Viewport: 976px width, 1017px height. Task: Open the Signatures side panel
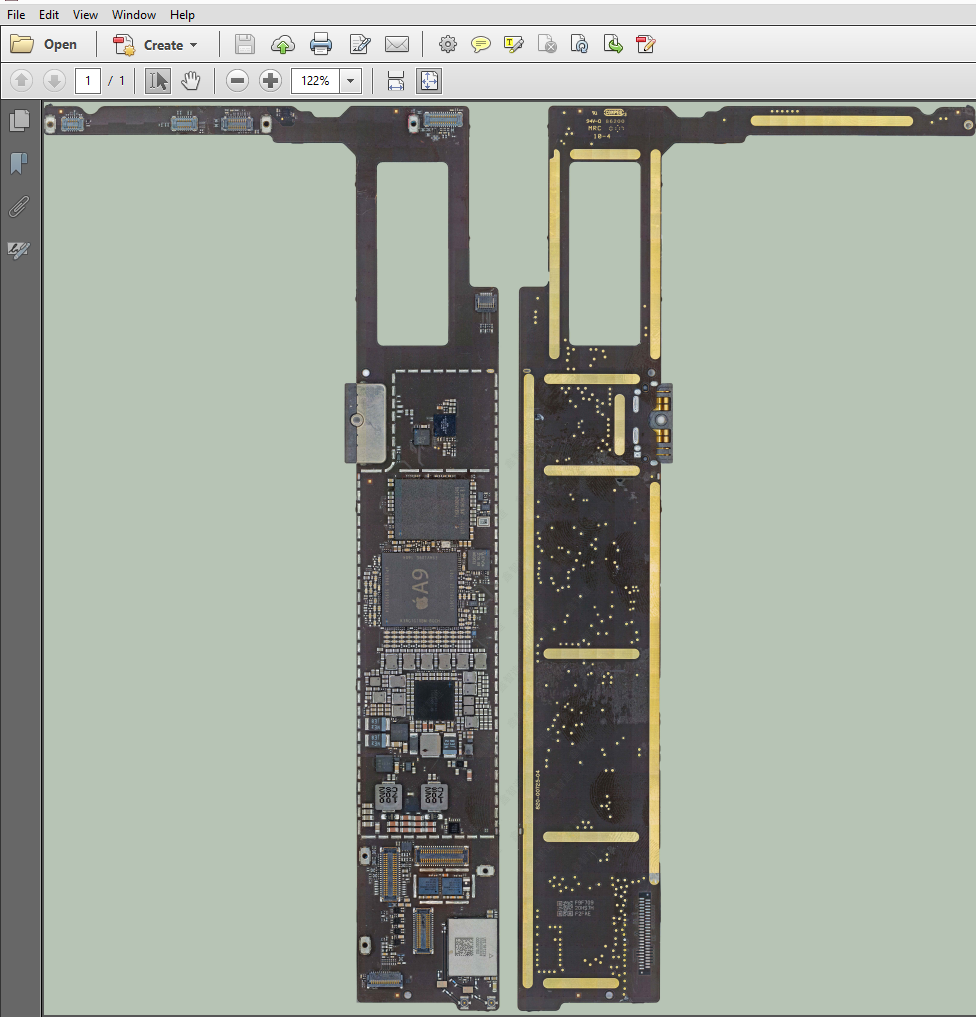19,250
